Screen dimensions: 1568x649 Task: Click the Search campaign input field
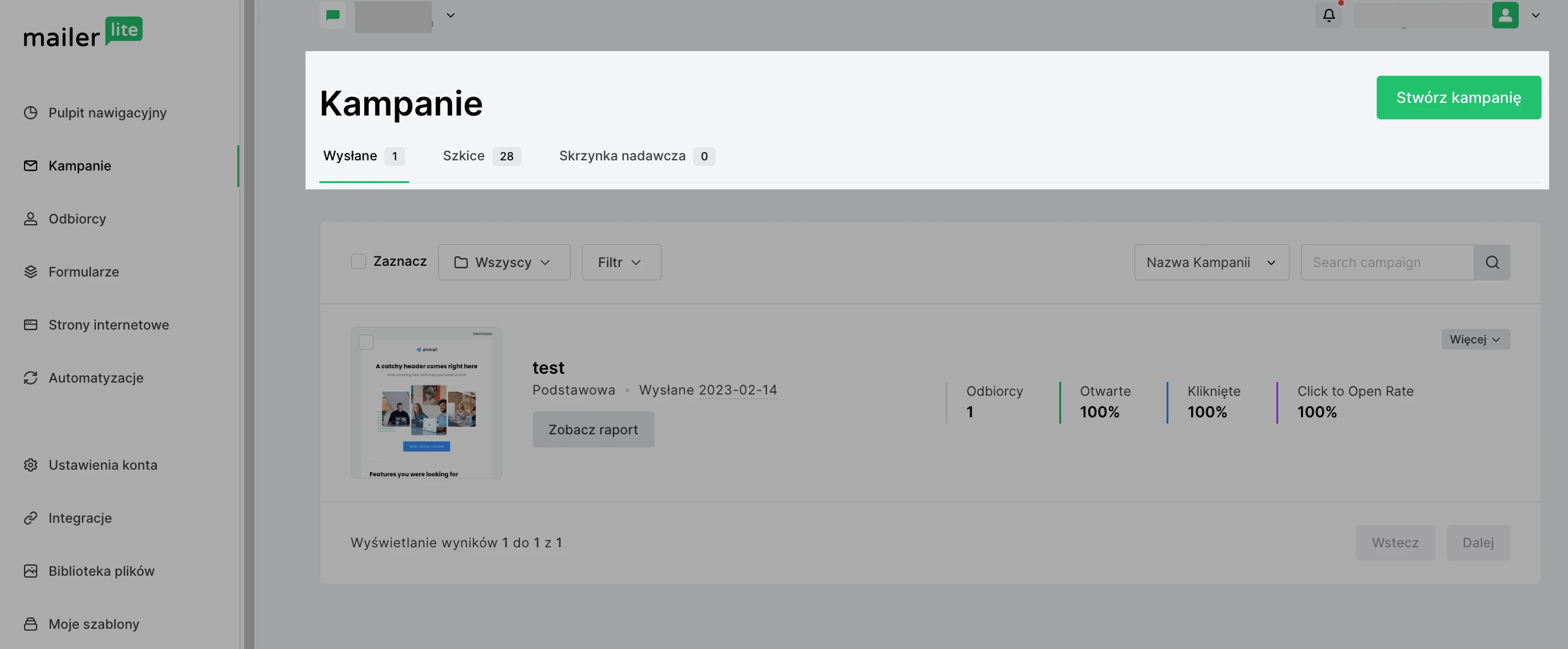click(1387, 263)
